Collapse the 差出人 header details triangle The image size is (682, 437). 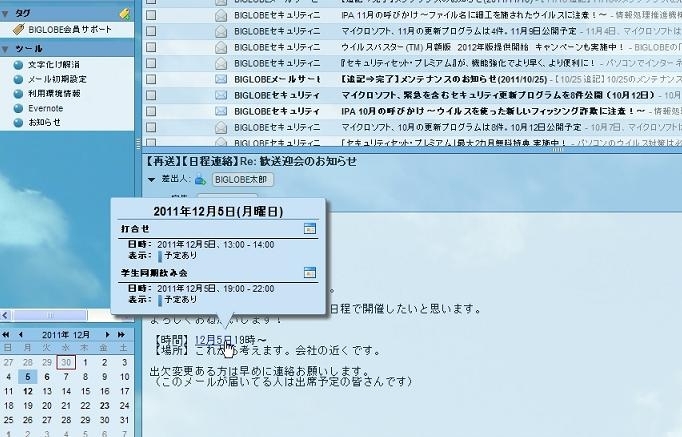pyautogui.click(x=151, y=179)
